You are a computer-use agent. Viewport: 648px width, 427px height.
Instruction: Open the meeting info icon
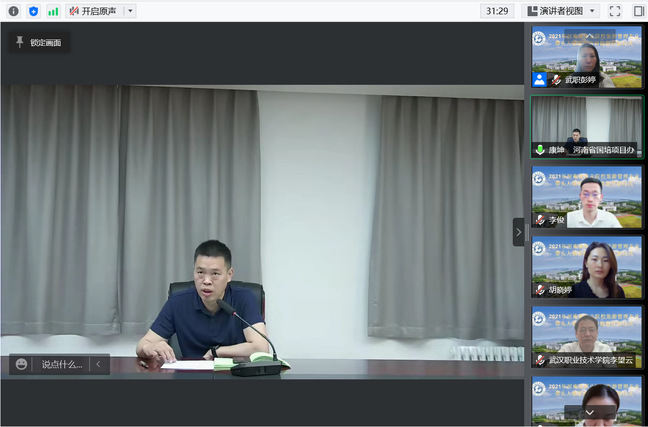pyautogui.click(x=13, y=11)
